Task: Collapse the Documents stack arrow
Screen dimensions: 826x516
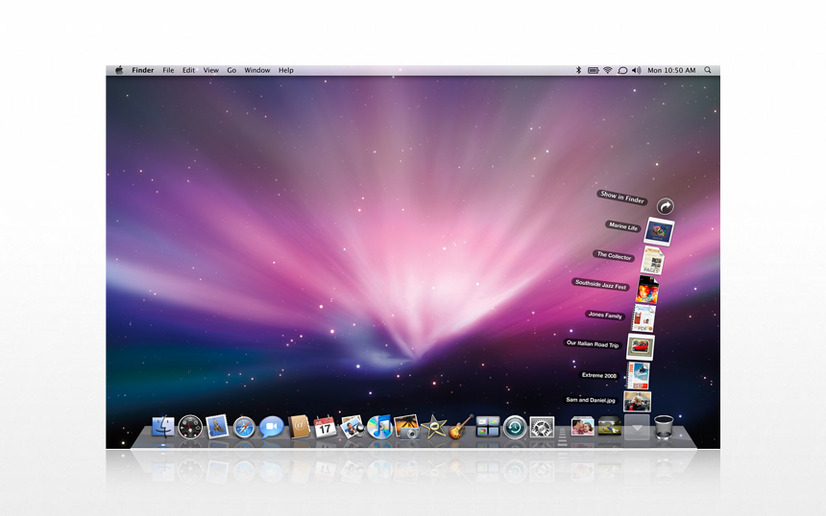Action: 637,427
